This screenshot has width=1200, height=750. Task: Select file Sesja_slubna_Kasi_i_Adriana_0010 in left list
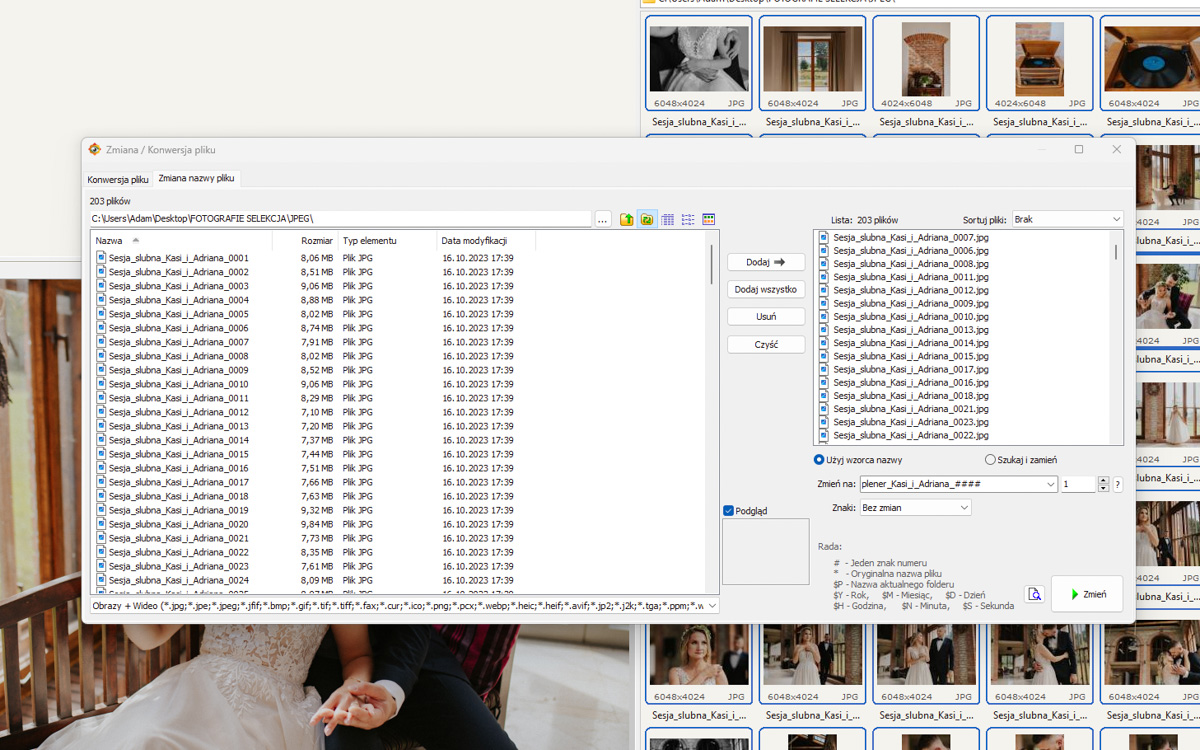(178, 384)
